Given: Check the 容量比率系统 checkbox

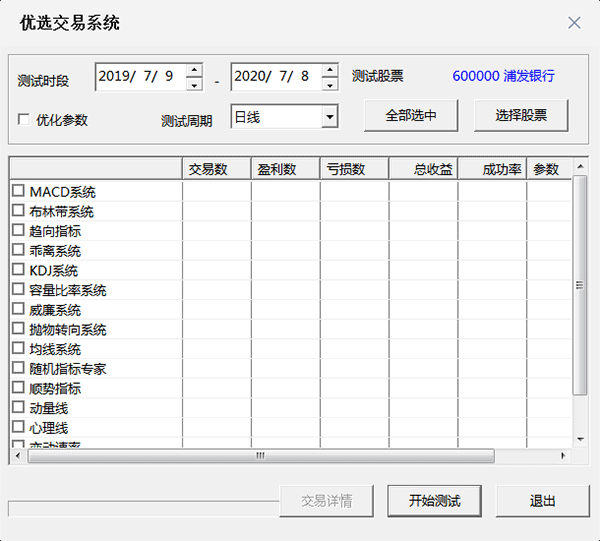Looking at the screenshot, I should tap(18, 289).
